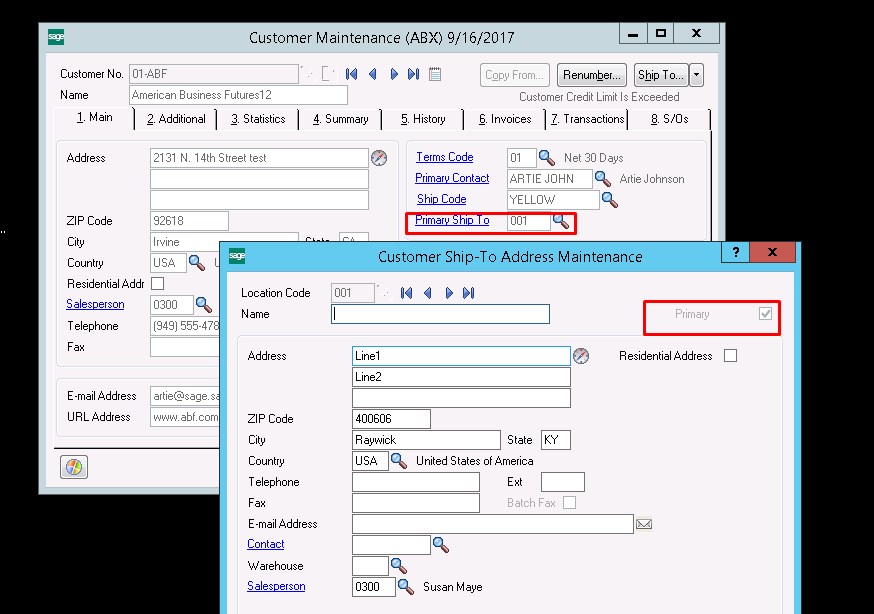Expand the Ship To button dropdown arrow
The width and height of the screenshot is (874, 614).
click(697, 75)
